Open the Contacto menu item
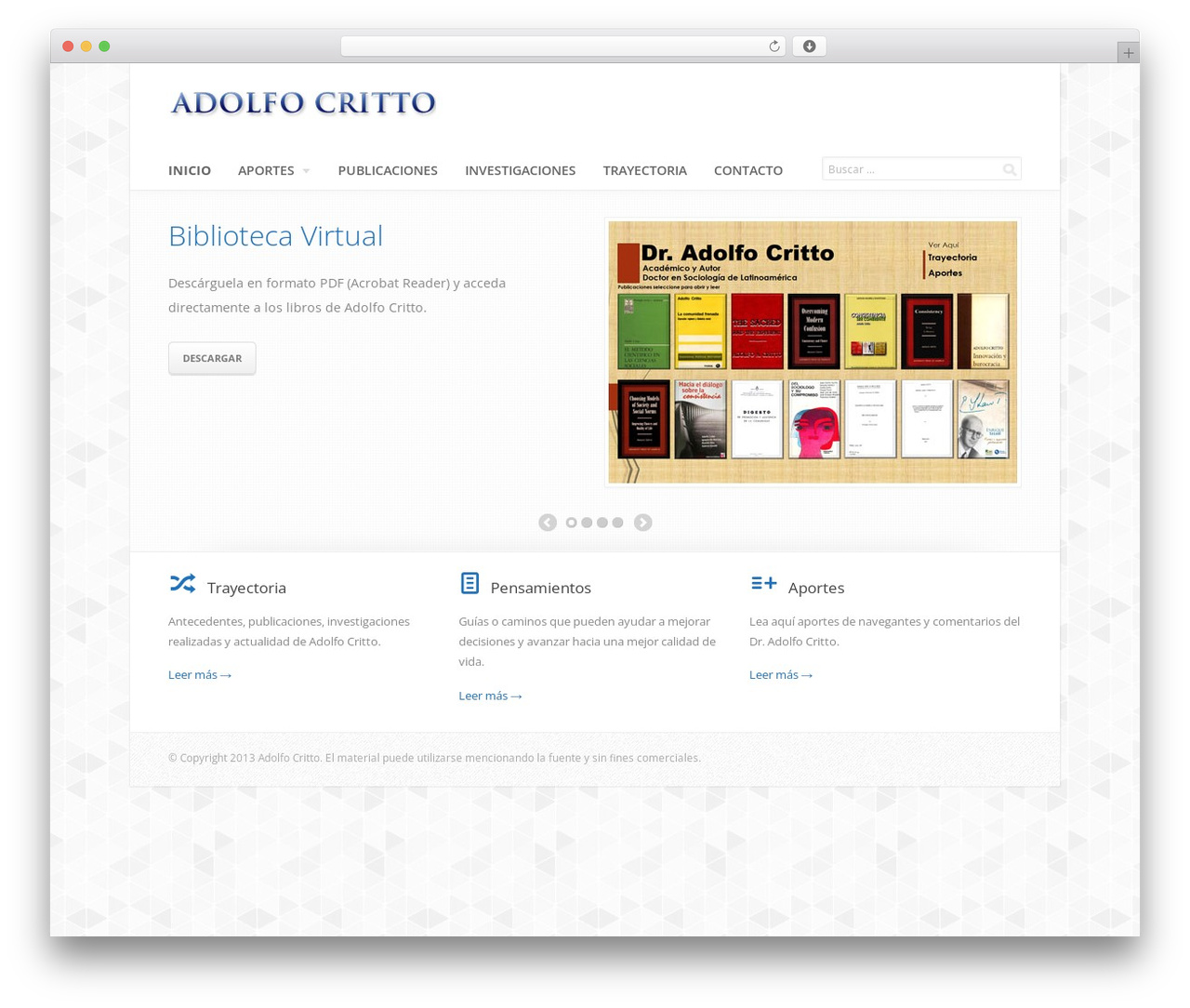 pyautogui.click(x=748, y=170)
